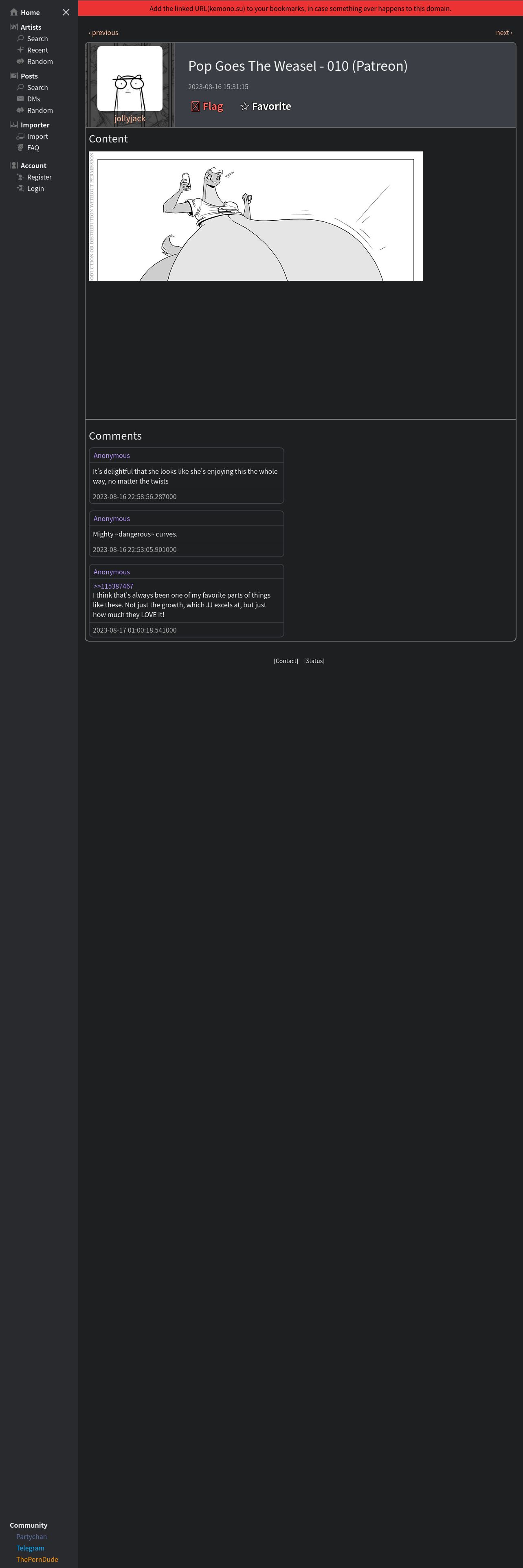Screen dimensions: 523x1568
Task: Open Posts Search page
Action: (37, 88)
